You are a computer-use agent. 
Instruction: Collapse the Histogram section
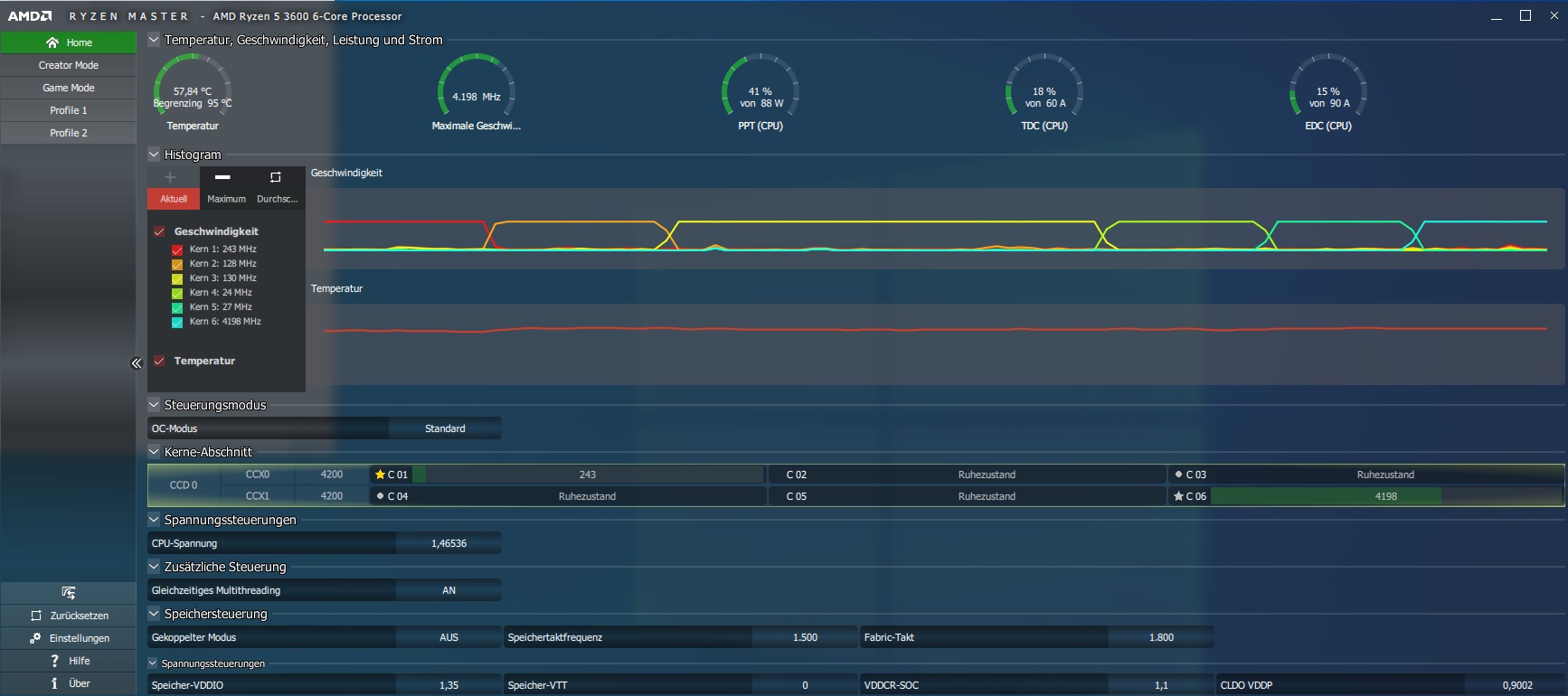point(154,155)
